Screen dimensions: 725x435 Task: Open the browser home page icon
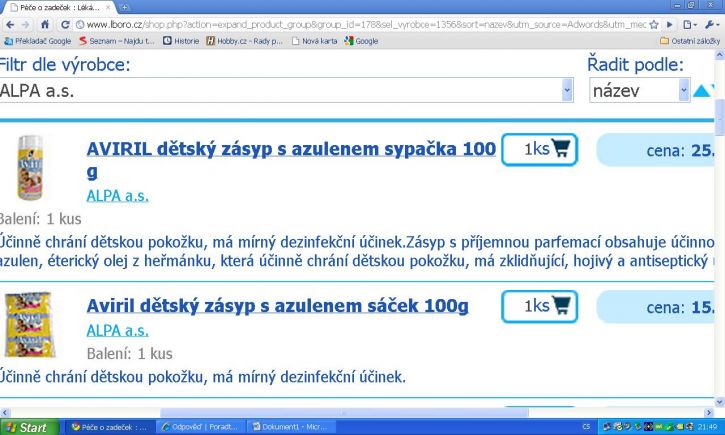point(45,25)
